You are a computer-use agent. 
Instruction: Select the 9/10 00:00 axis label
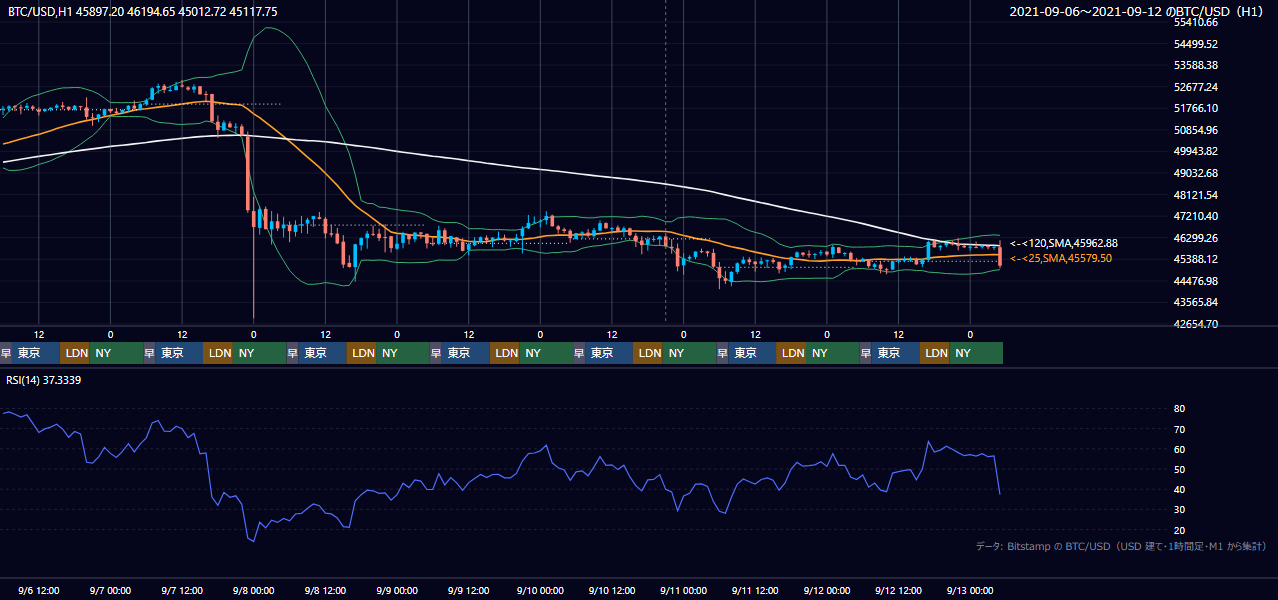540,590
